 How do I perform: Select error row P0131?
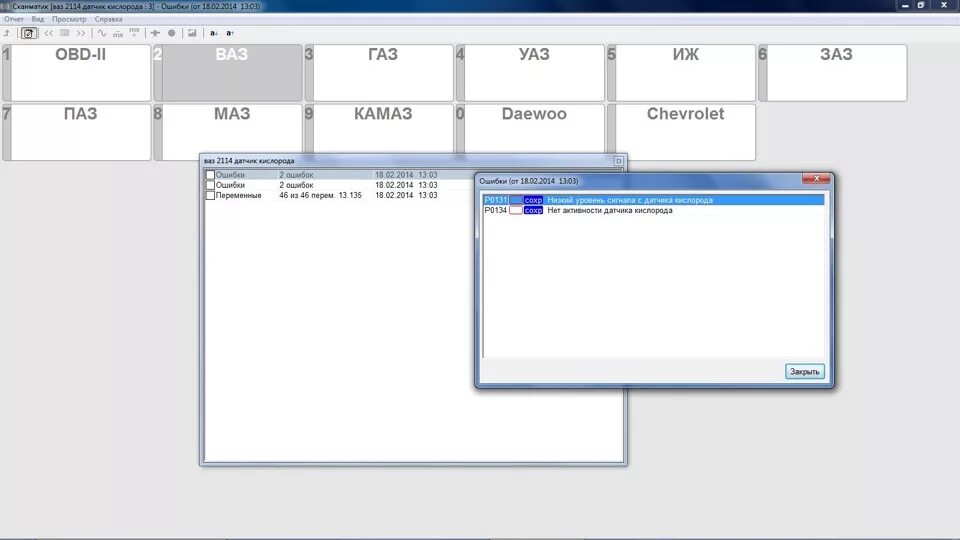point(653,200)
